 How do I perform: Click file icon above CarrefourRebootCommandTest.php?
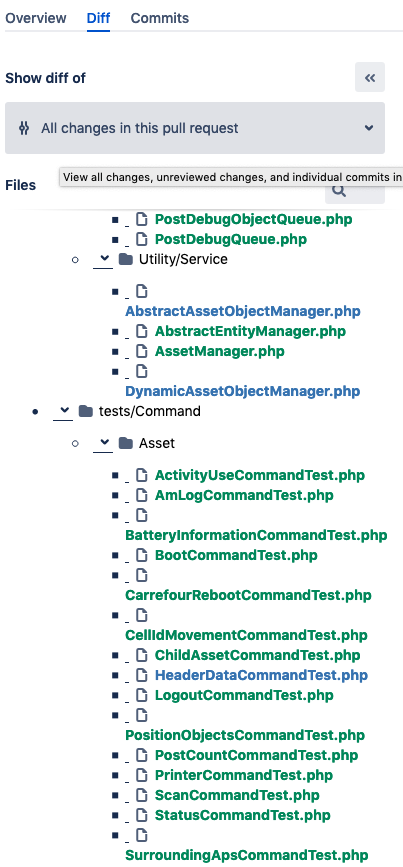142,576
